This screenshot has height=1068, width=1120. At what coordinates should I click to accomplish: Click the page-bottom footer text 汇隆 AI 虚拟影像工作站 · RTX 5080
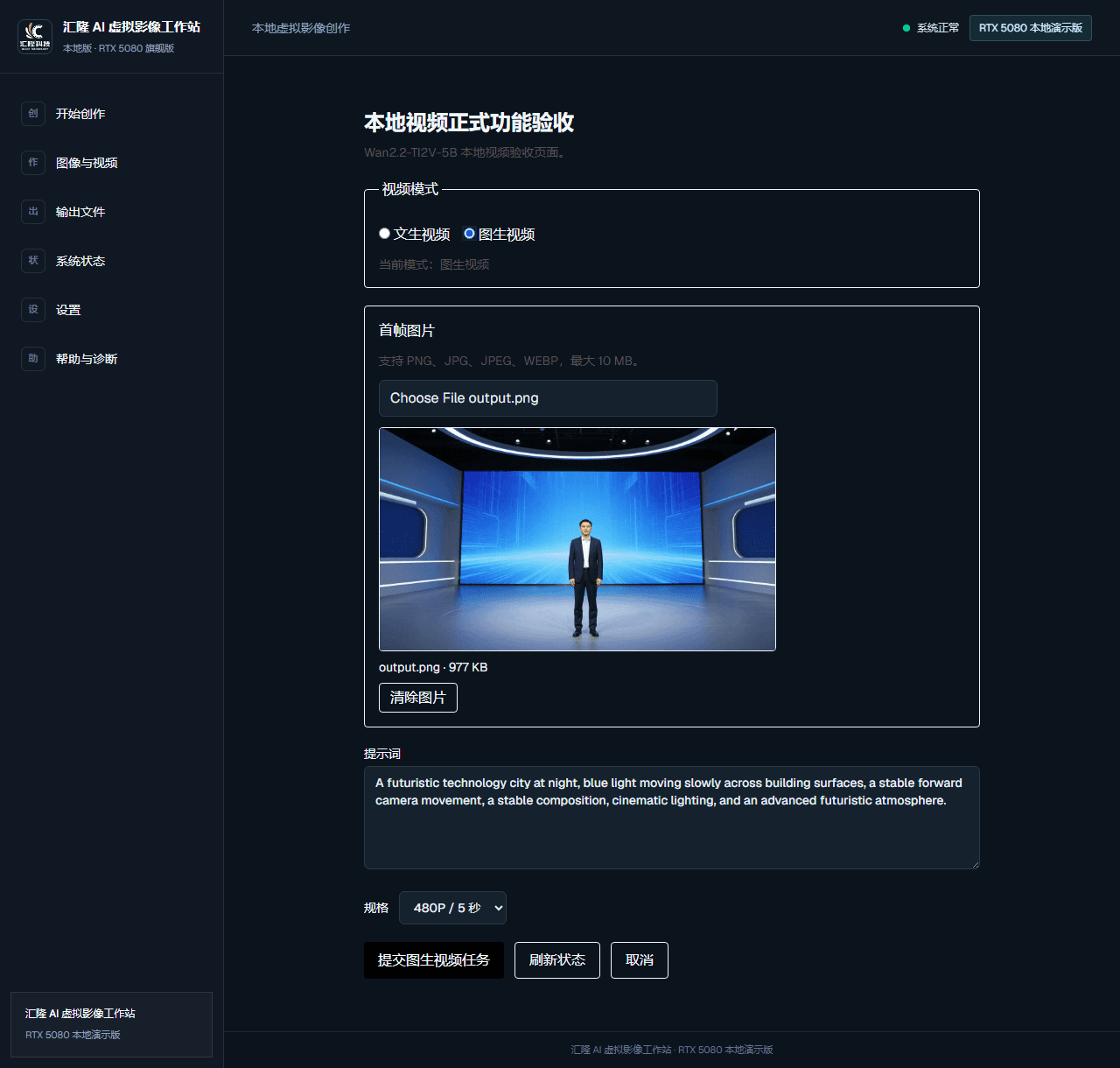tap(672, 1050)
